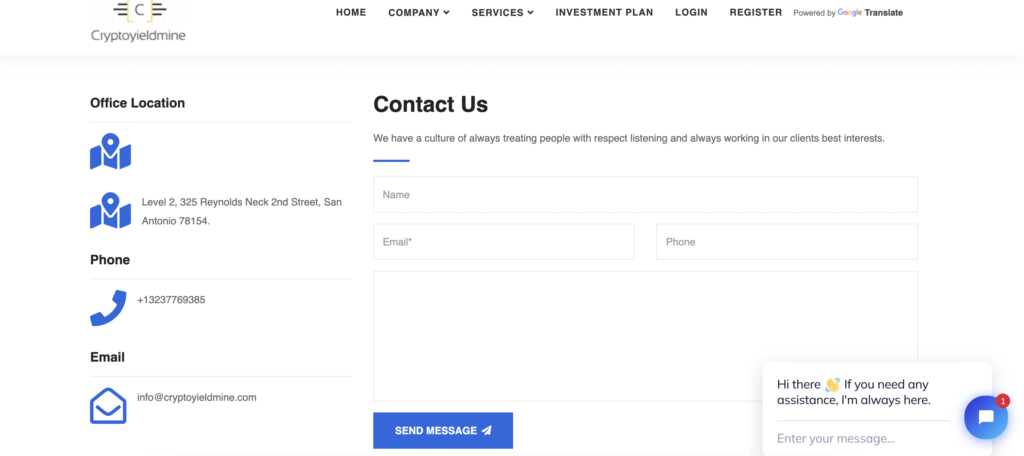Focus the Name input field
The width and height of the screenshot is (1024, 456).
click(645, 195)
